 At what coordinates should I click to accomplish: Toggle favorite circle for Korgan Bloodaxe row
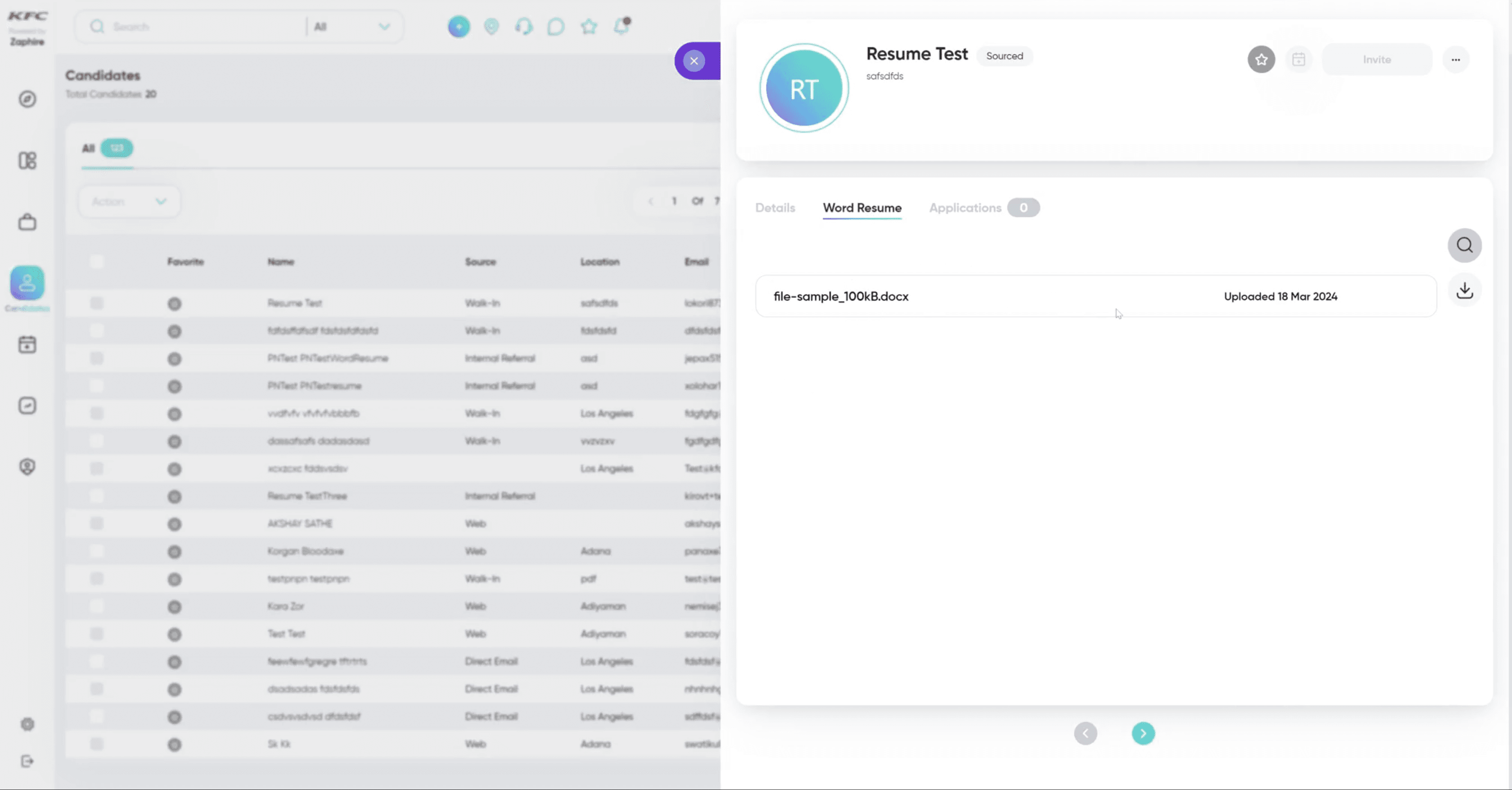tap(174, 552)
